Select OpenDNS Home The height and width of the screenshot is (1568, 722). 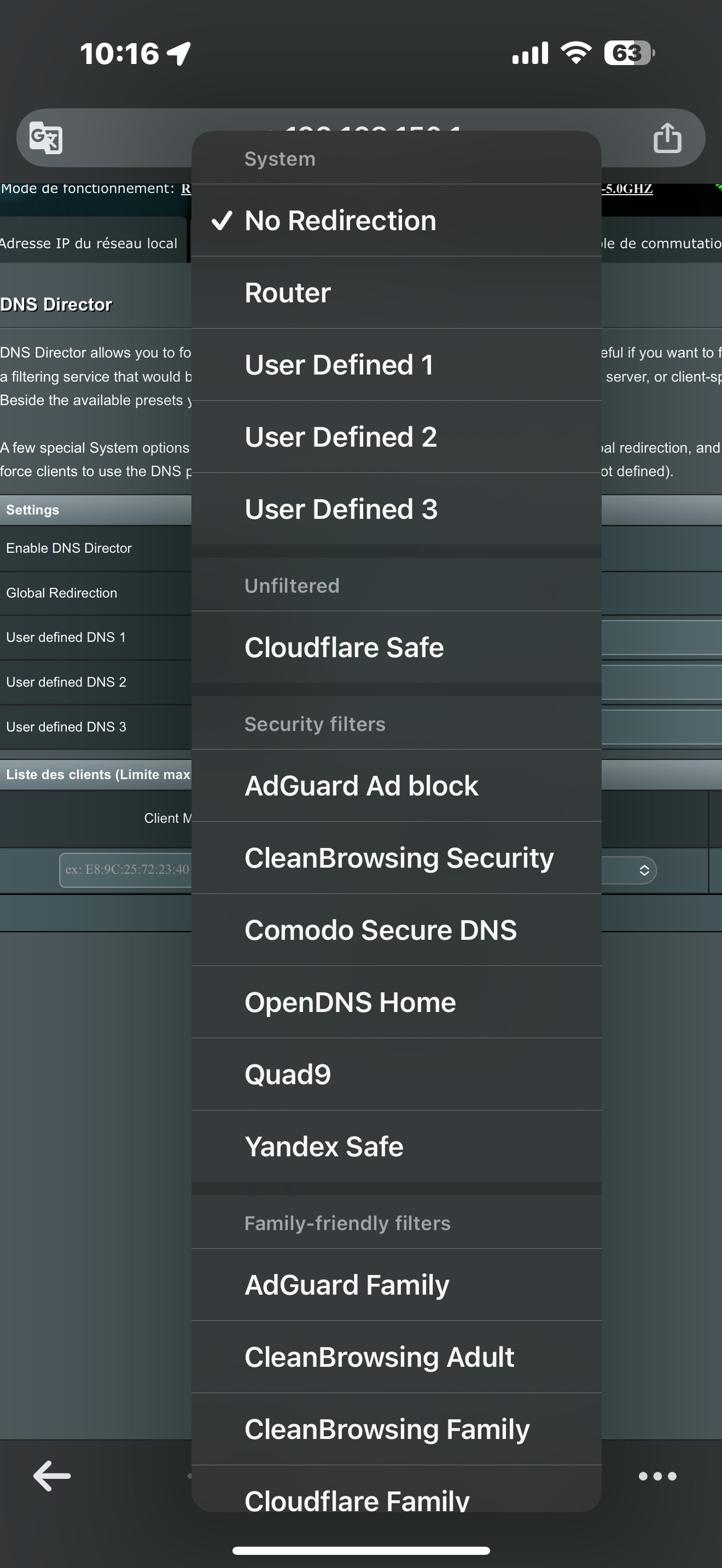tap(397, 1002)
